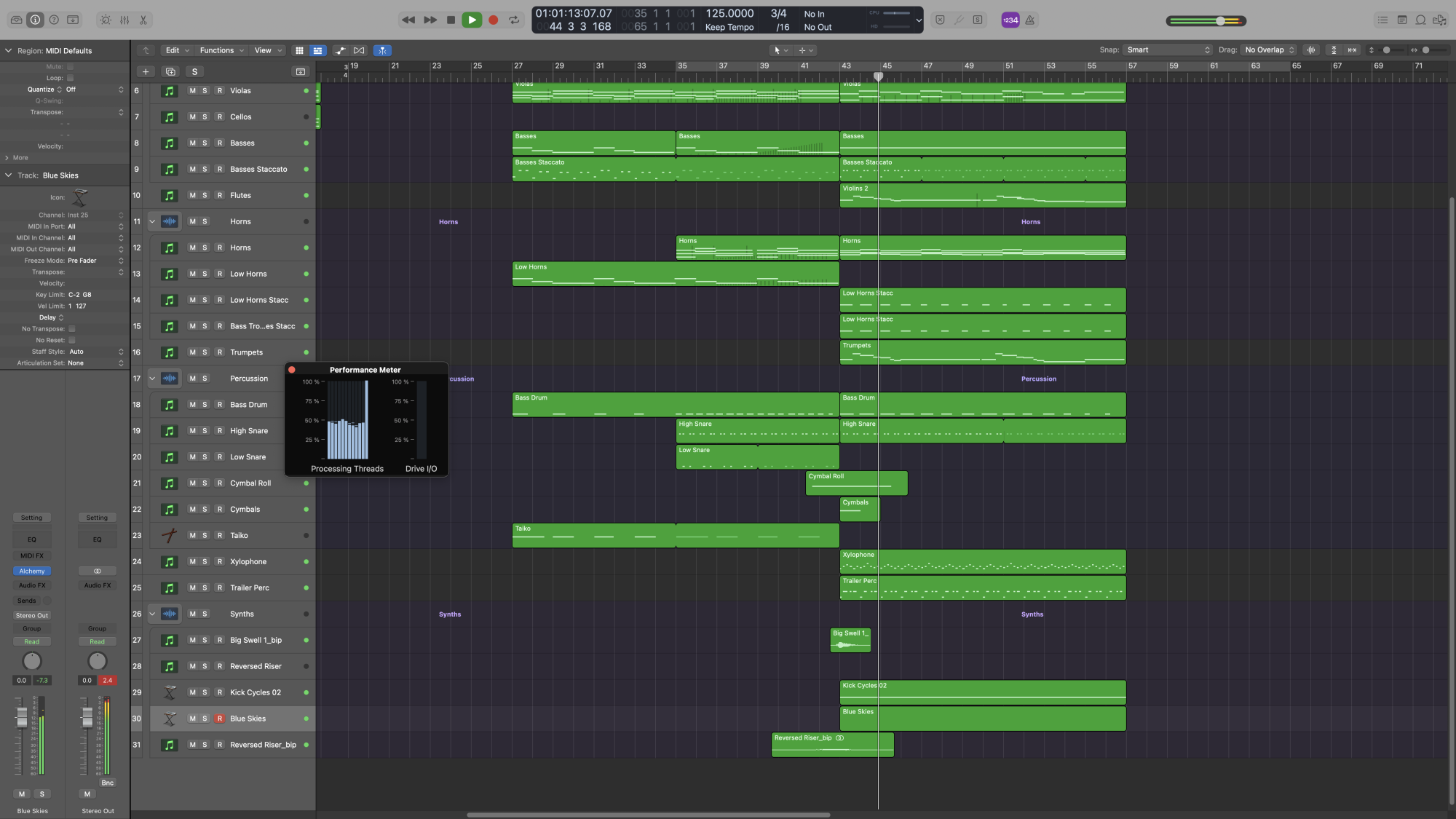Adjust the master volume slider

click(1219, 21)
